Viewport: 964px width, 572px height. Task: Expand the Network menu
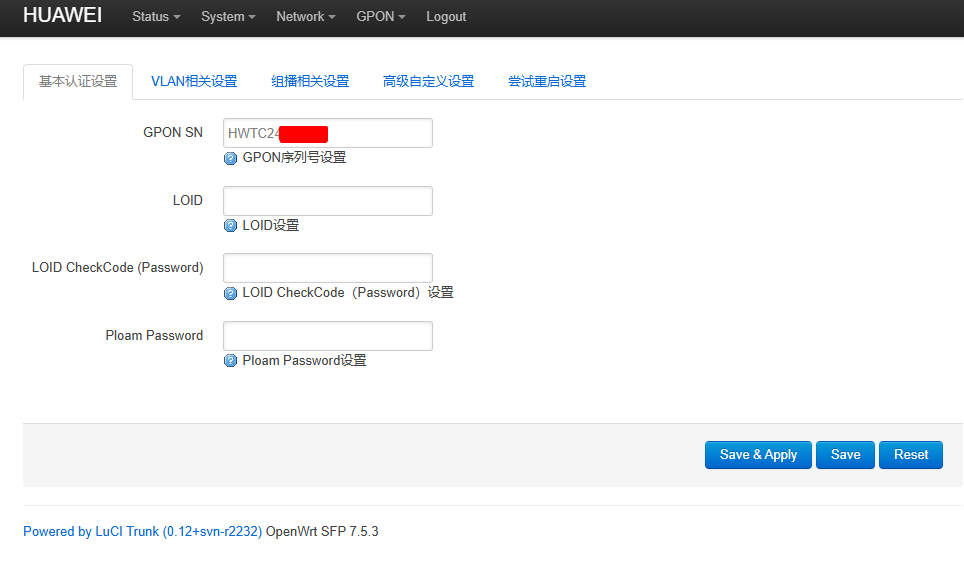pos(306,17)
